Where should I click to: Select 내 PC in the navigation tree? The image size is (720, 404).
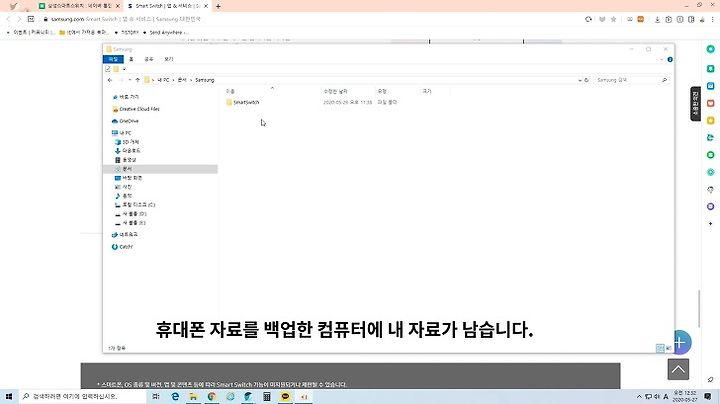[x=122, y=133]
